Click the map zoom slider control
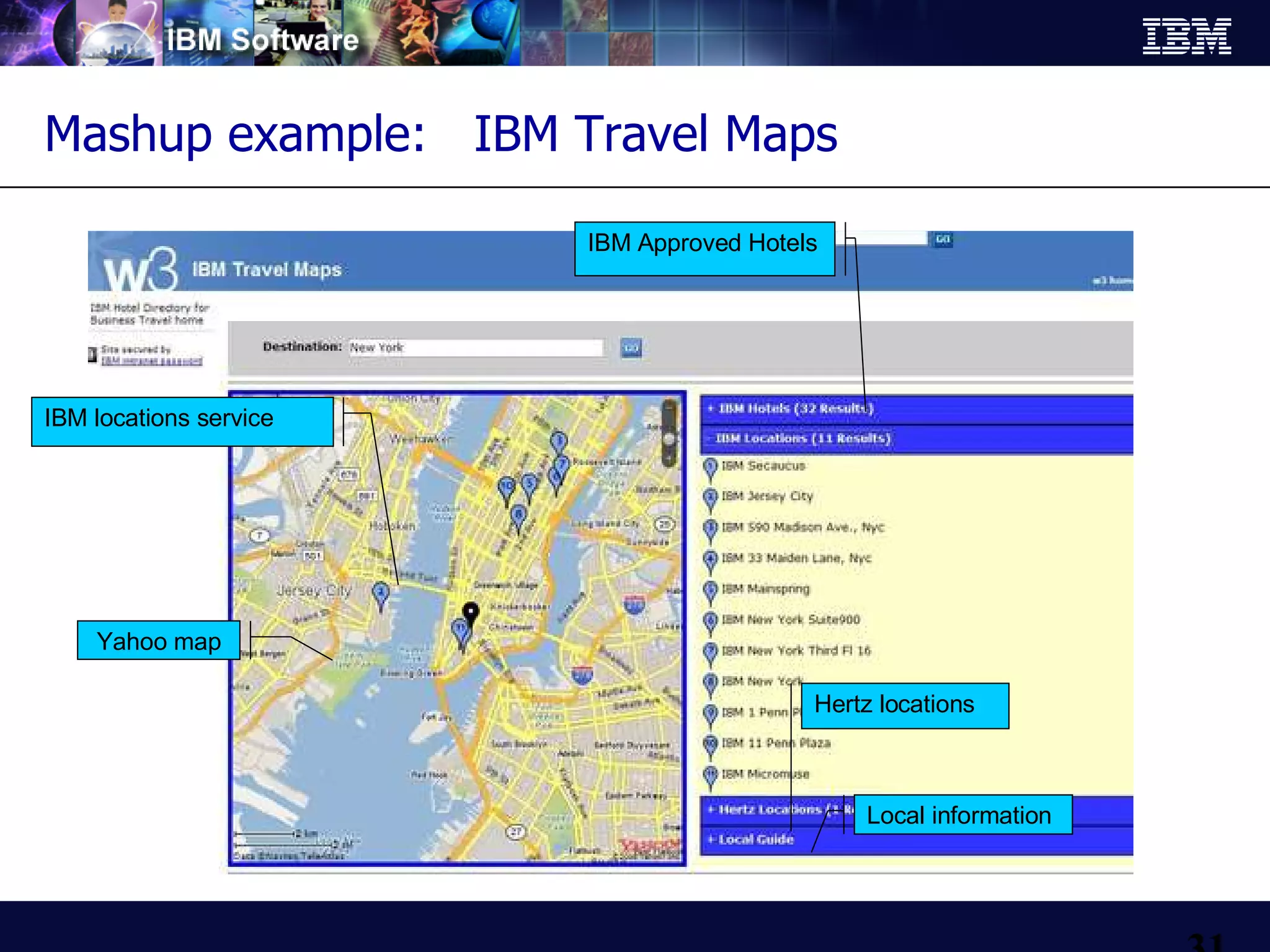This screenshot has width=1270, height=952. coord(669,433)
